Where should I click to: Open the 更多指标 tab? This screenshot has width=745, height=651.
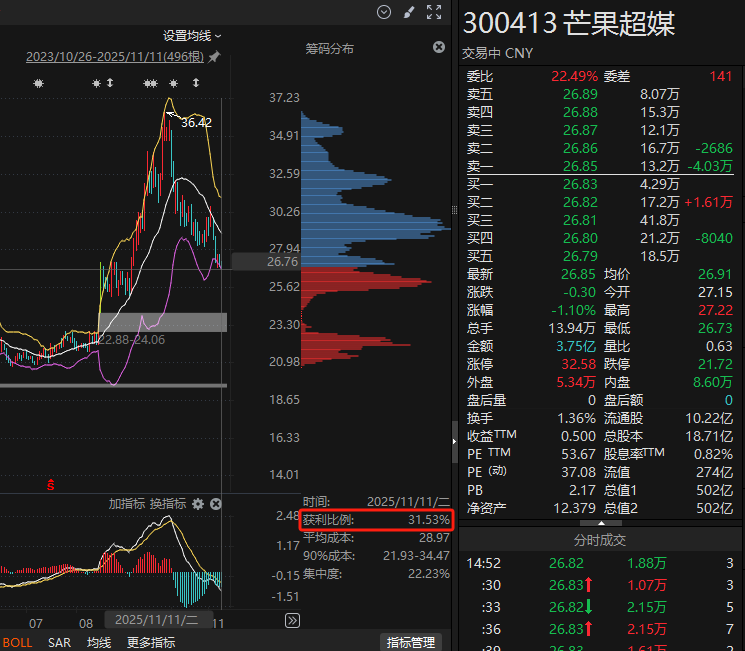coord(151,642)
